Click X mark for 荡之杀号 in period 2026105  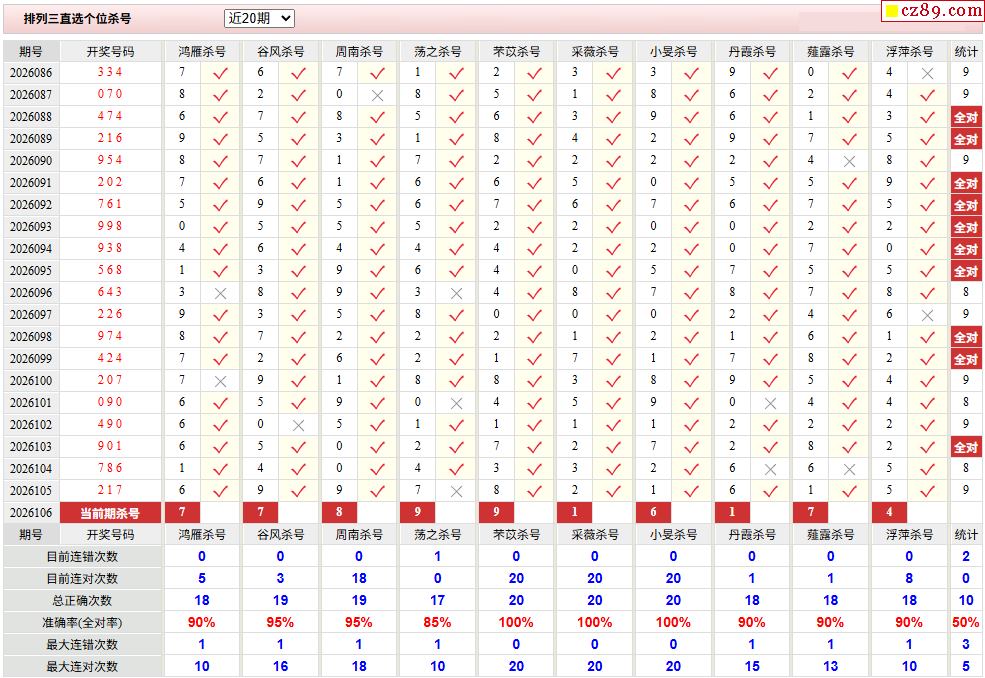click(x=456, y=491)
